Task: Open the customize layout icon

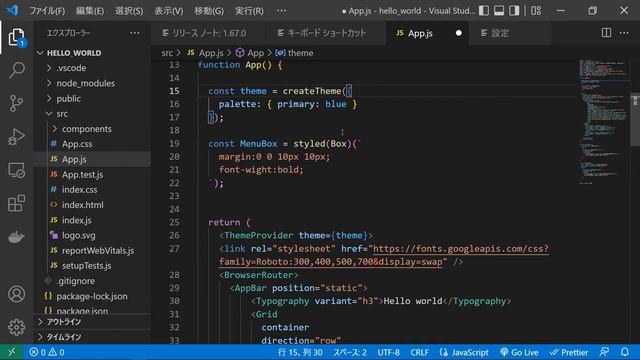Action: [536, 11]
